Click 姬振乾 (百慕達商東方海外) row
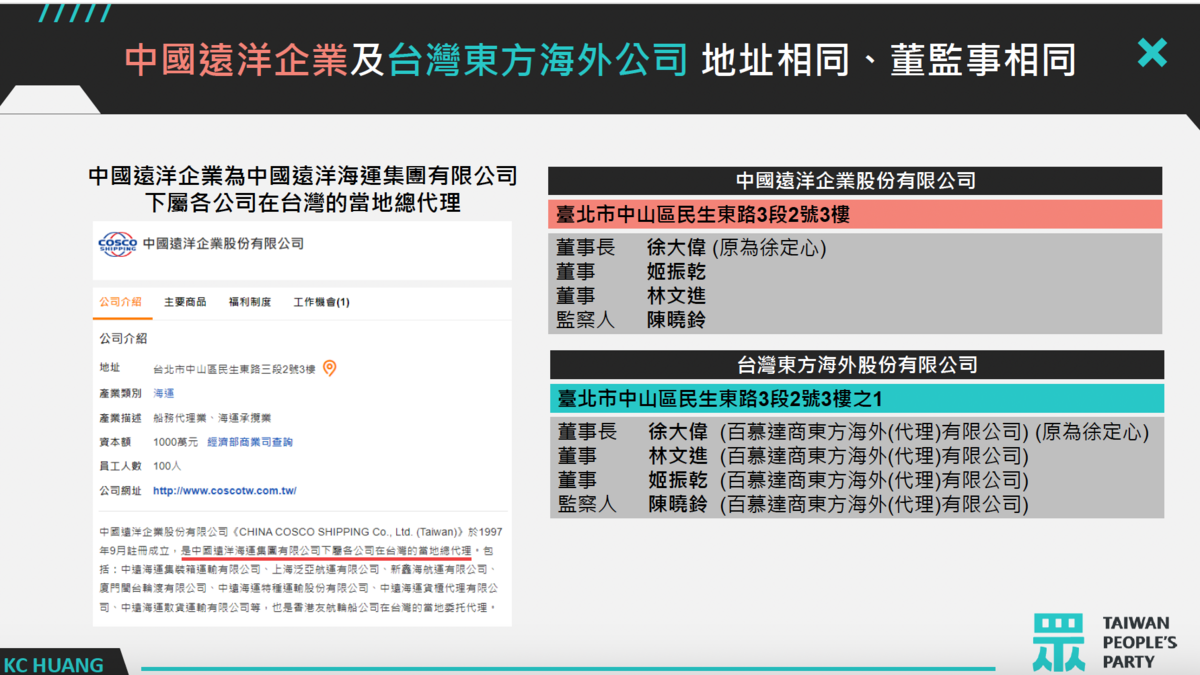 coord(793,480)
